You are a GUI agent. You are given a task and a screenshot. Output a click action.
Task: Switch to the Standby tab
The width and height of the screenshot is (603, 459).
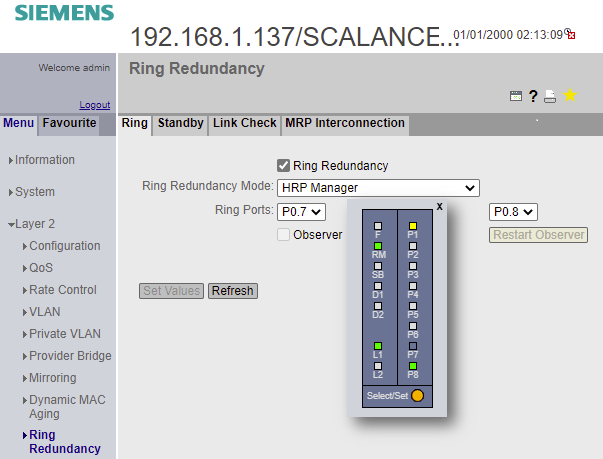coord(180,124)
